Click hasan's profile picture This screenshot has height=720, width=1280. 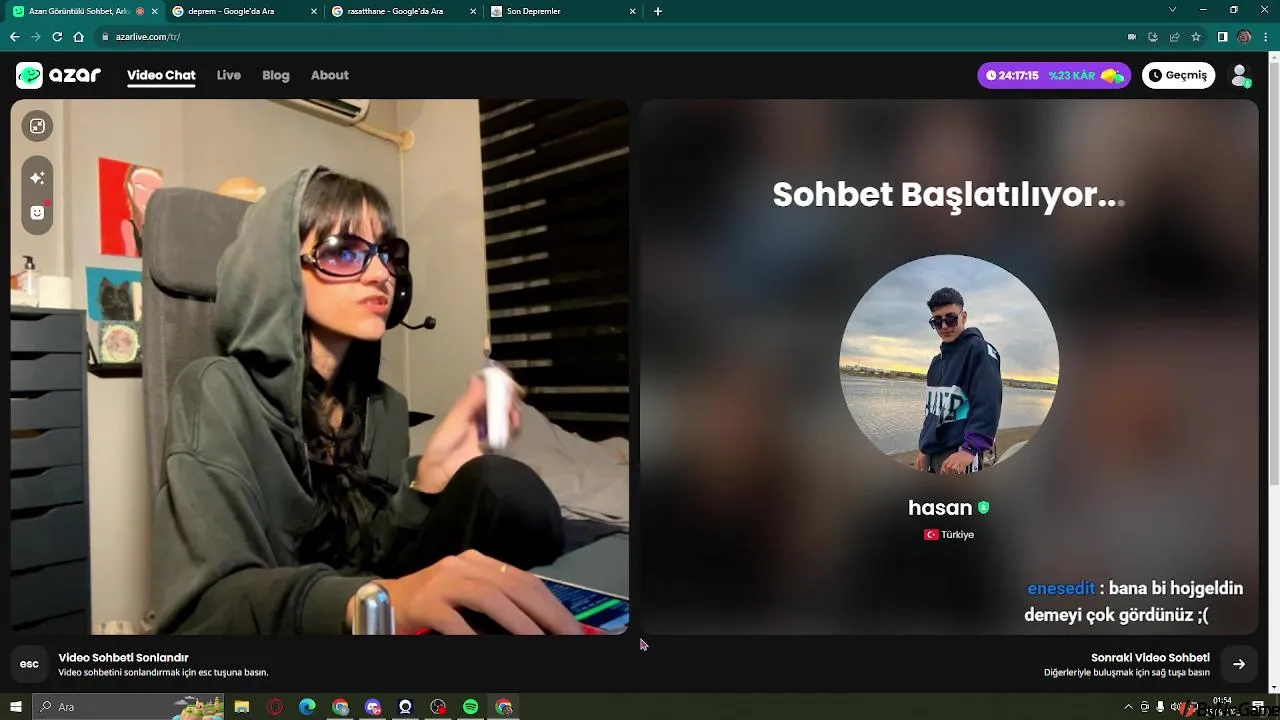949,364
